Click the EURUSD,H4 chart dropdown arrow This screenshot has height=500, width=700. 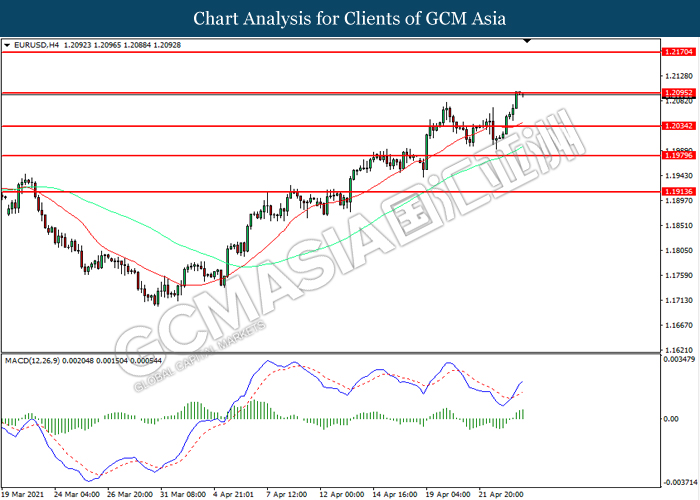click(7, 45)
